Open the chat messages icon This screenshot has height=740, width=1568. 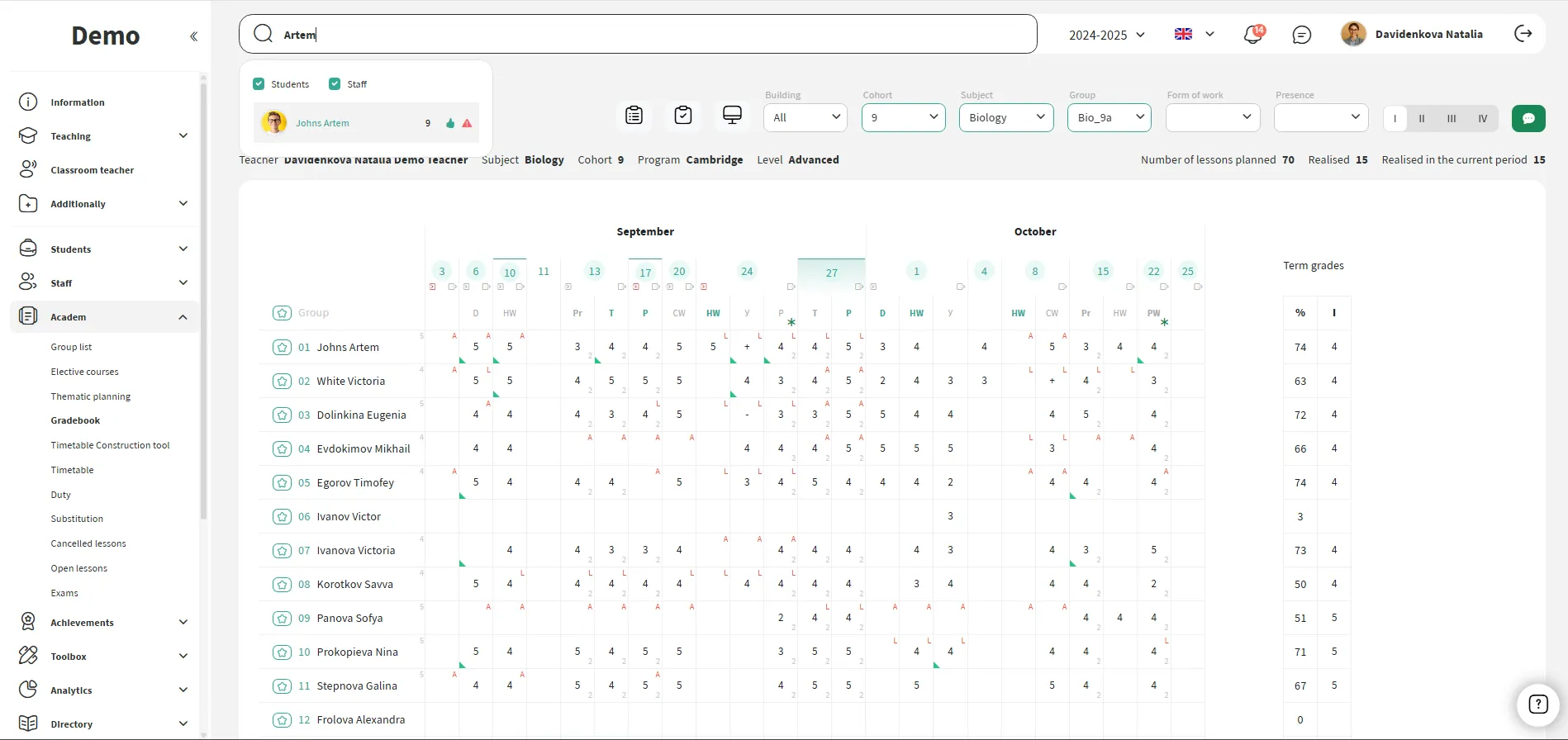coord(1301,35)
